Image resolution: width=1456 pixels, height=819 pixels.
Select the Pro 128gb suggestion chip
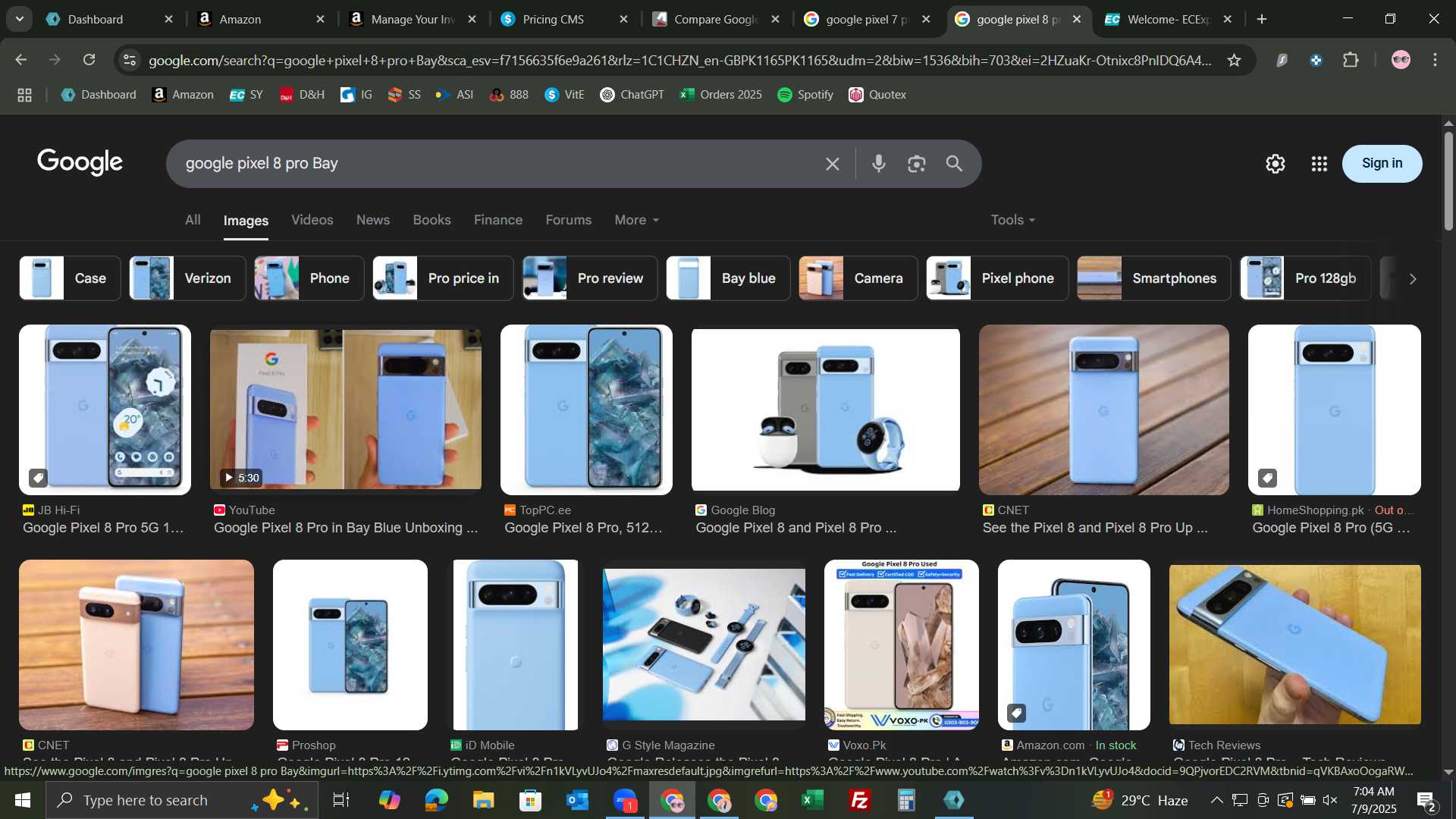point(1305,278)
